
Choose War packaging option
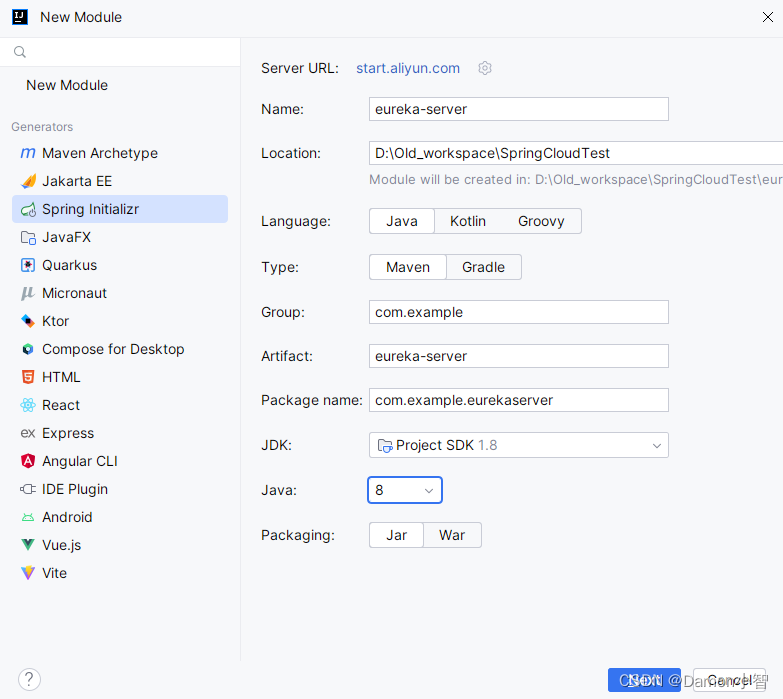coord(452,535)
